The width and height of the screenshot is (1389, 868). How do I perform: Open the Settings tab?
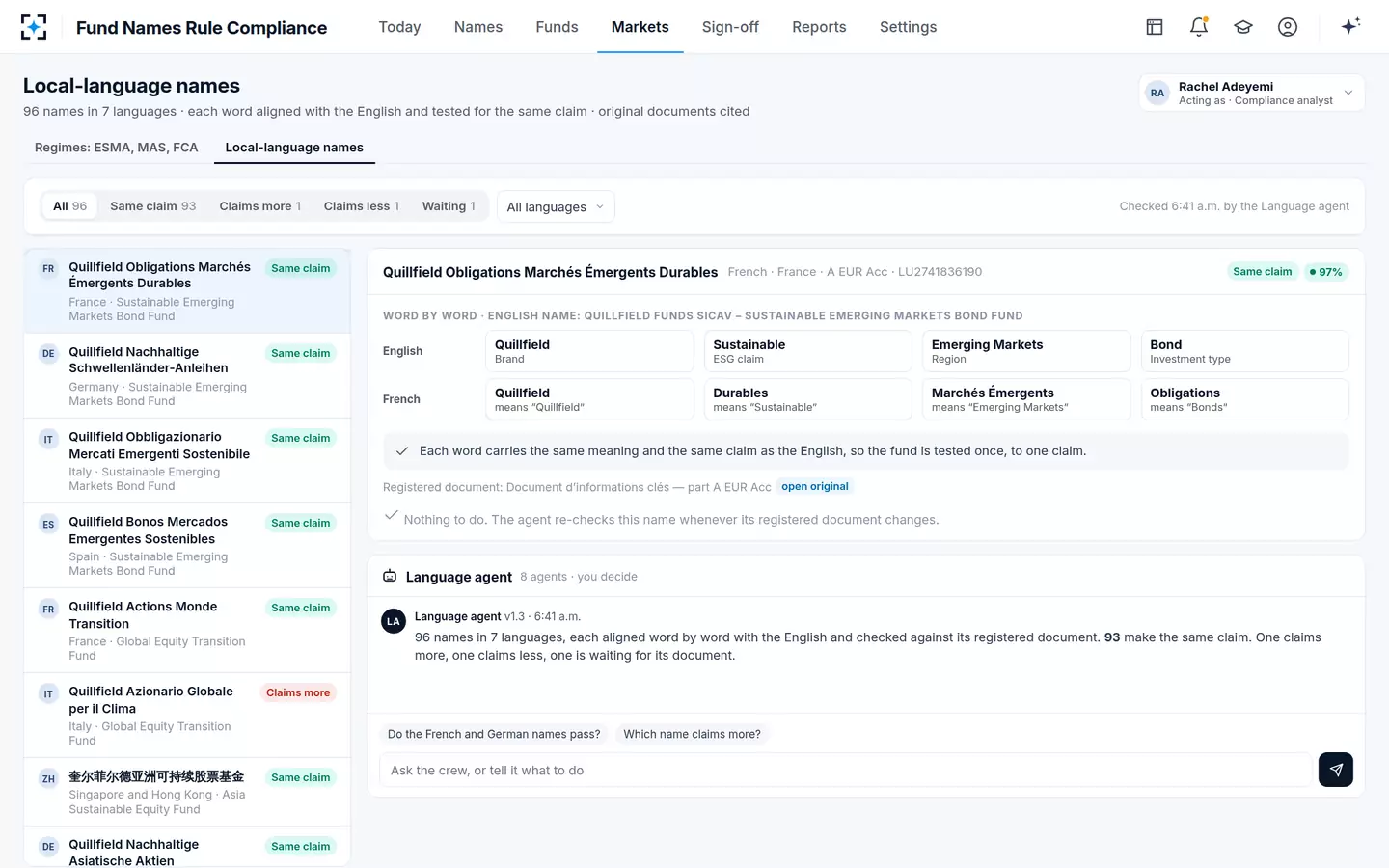[908, 27]
